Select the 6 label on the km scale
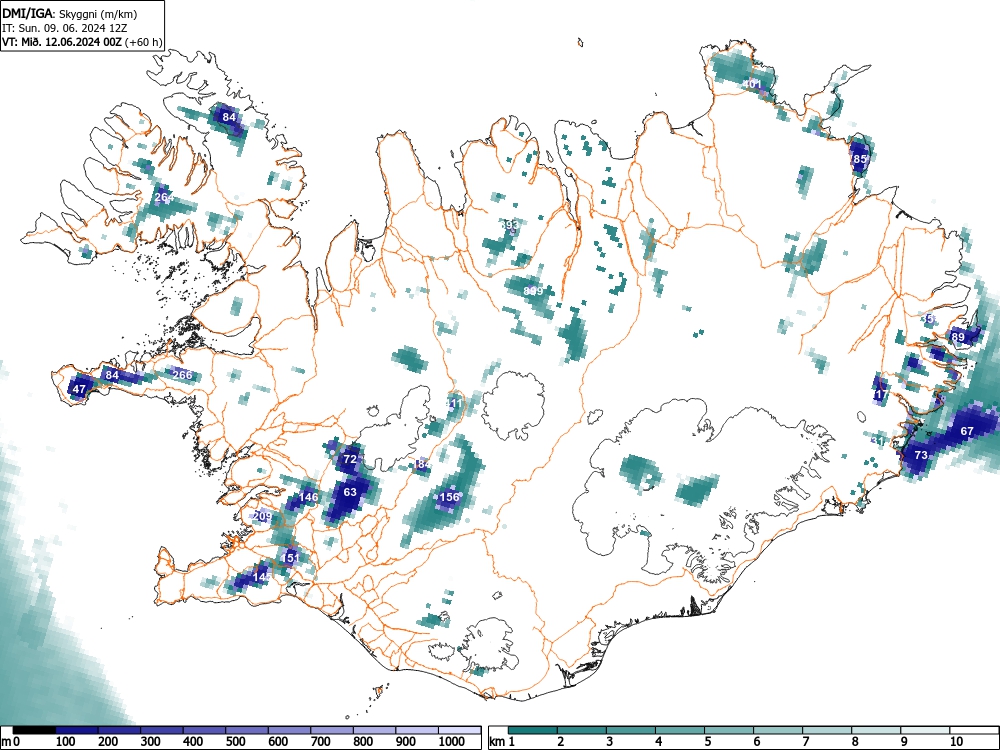The height and width of the screenshot is (750, 1000). [x=756, y=741]
